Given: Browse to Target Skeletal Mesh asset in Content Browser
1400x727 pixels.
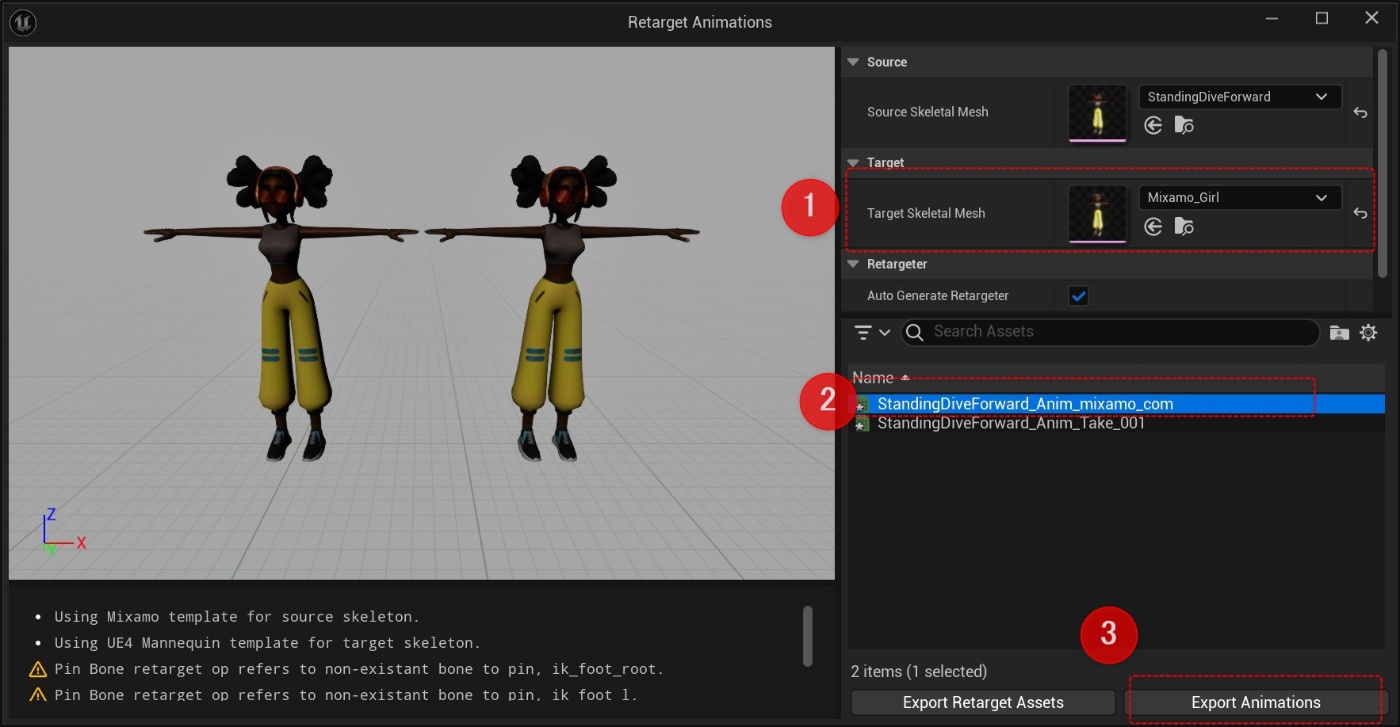Looking at the screenshot, I should (x=1184, y=227).
